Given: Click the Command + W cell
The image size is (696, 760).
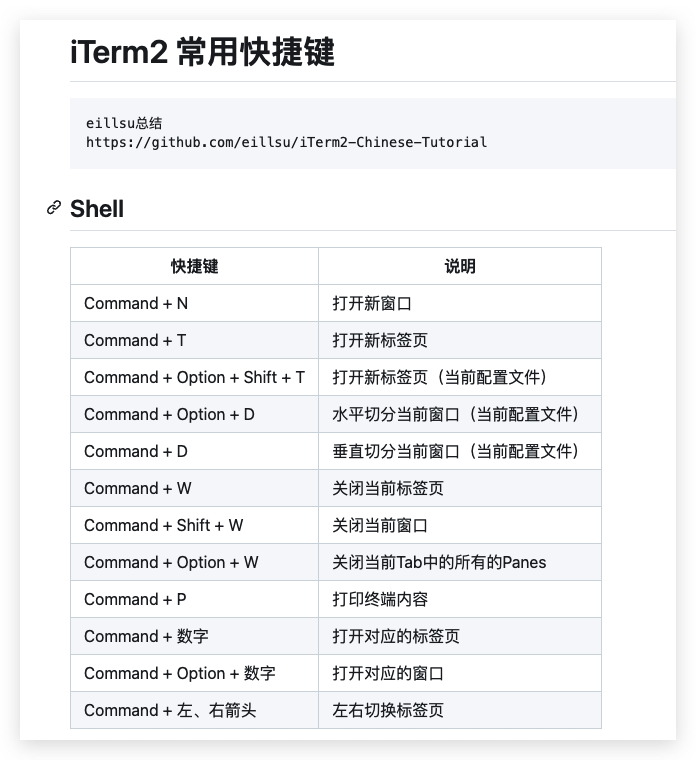Looking at the screenshot, I should pyautogui.click(x=194, y=488).
